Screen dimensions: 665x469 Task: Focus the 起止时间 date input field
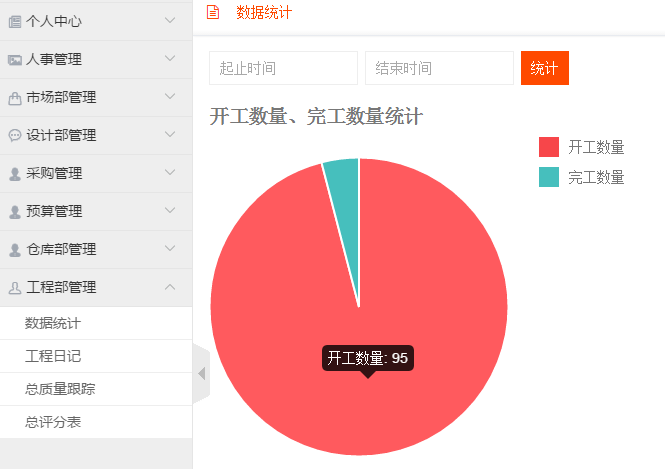coord(283,68)
